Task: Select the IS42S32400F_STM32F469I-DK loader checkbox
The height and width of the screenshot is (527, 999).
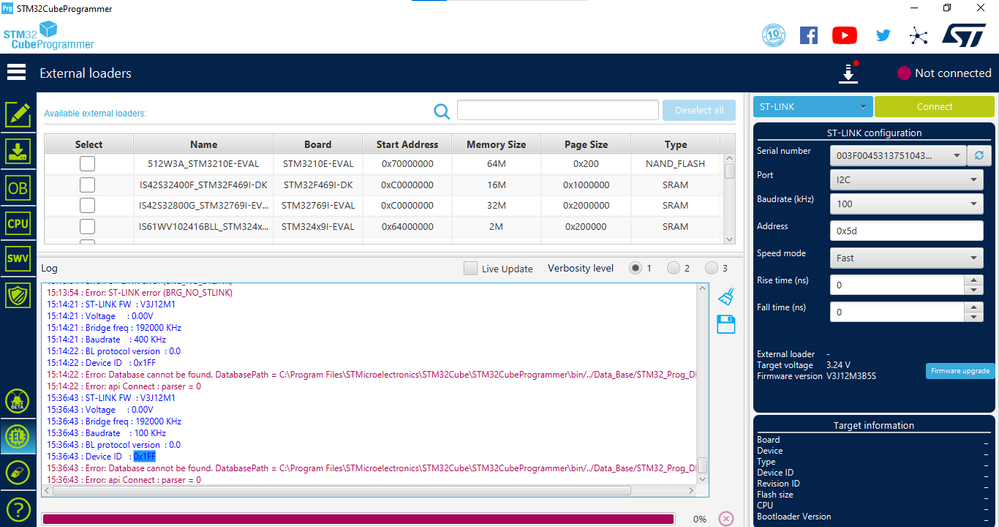Action: (87, 185)
